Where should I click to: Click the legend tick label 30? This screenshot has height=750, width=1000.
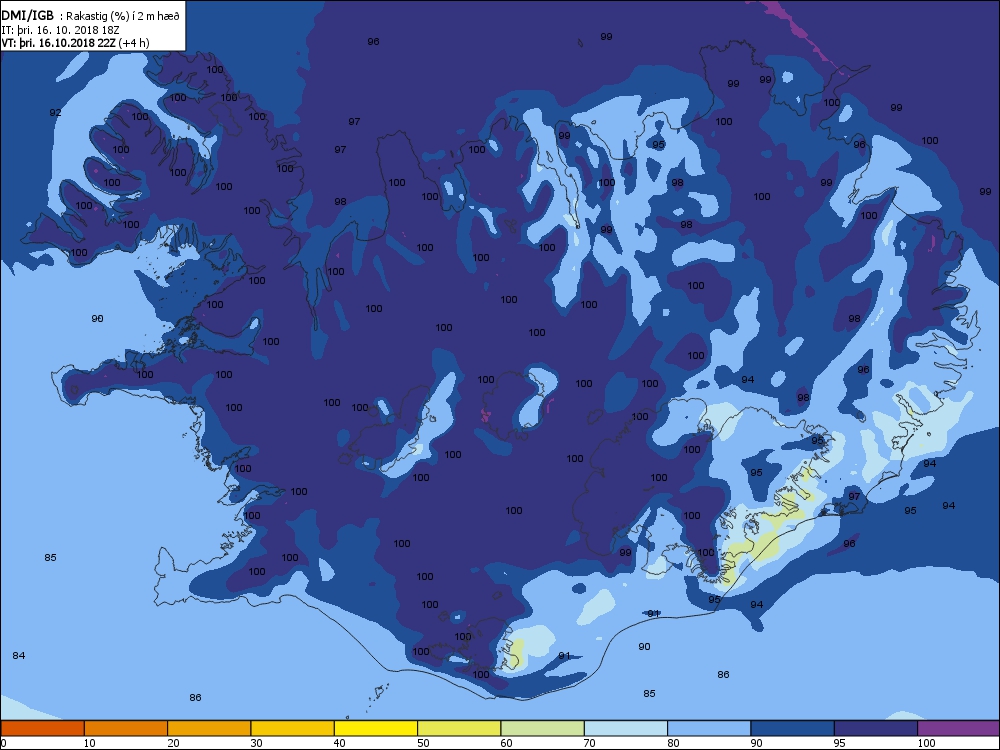(256, 743)
